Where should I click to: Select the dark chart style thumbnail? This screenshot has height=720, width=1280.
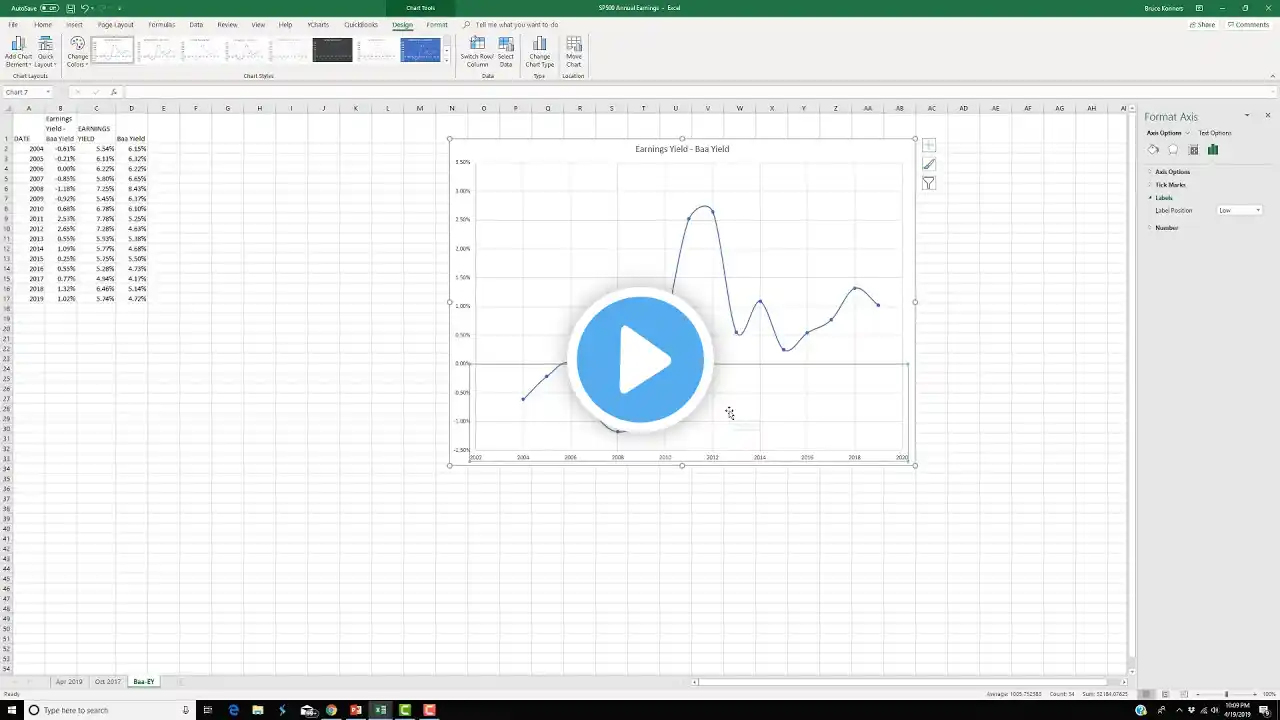point(332,50)
